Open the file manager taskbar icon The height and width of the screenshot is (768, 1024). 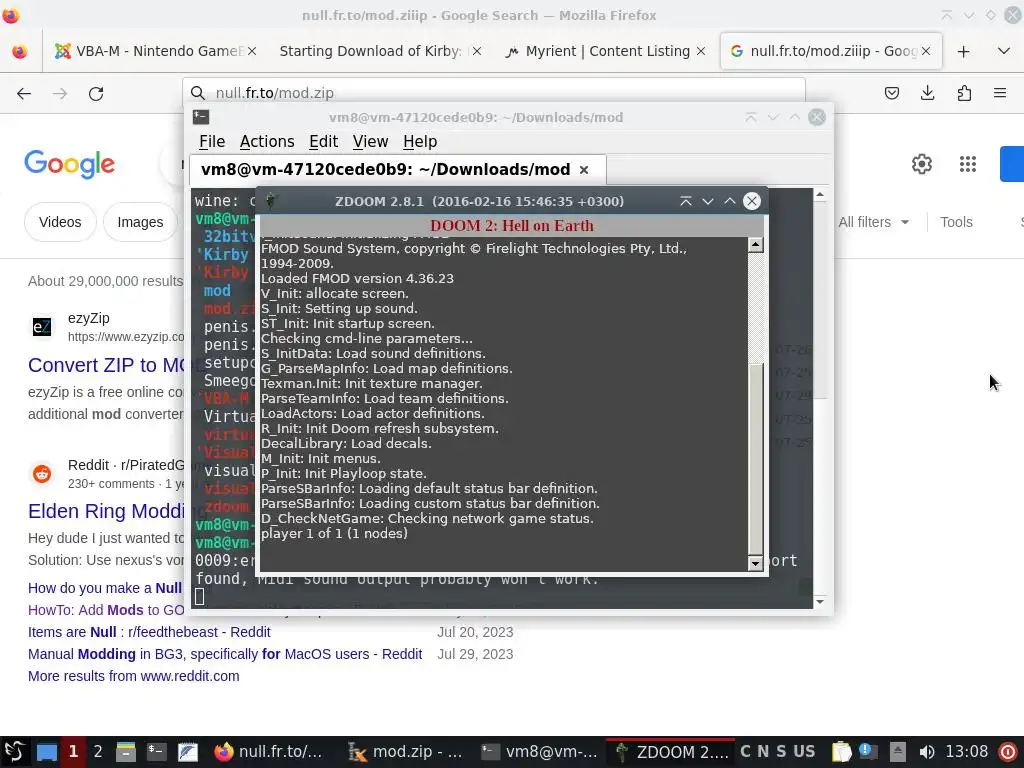[125, 752]
